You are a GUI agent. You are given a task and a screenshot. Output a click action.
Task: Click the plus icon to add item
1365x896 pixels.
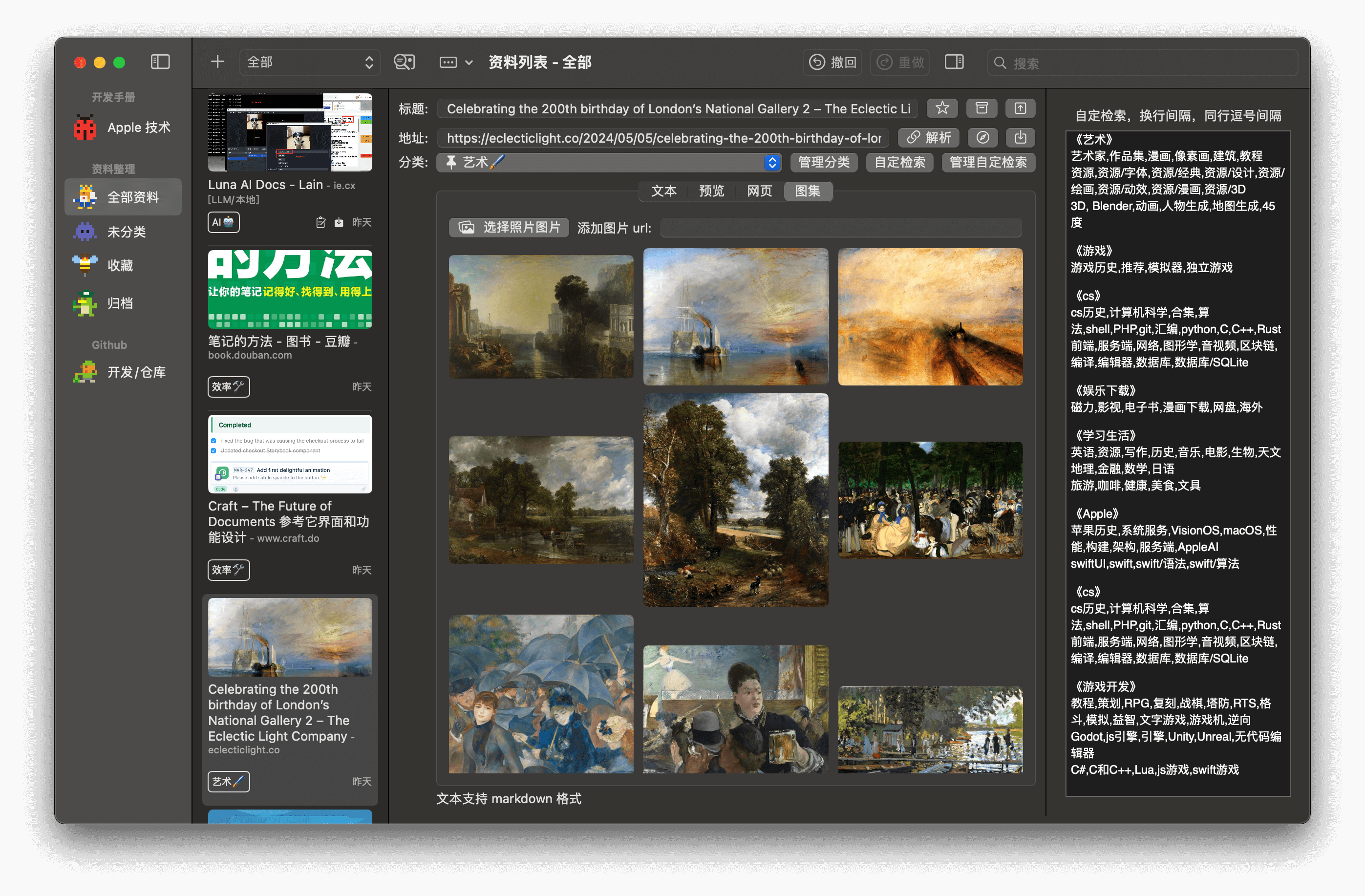pos(217,62)
